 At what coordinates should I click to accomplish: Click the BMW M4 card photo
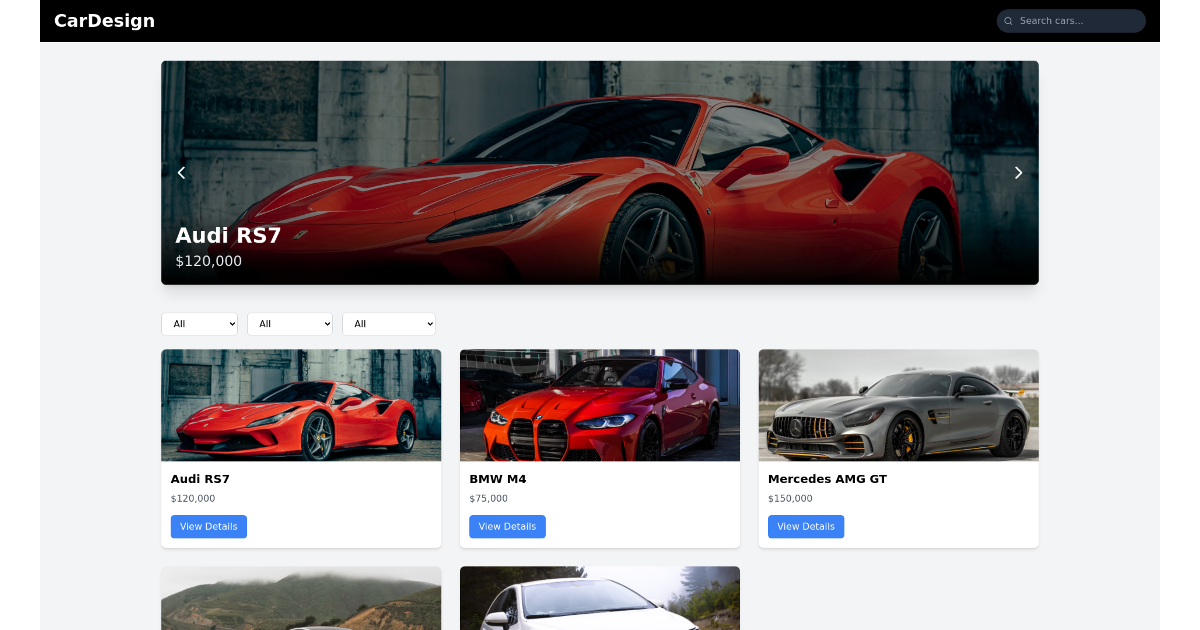[599, 405]
